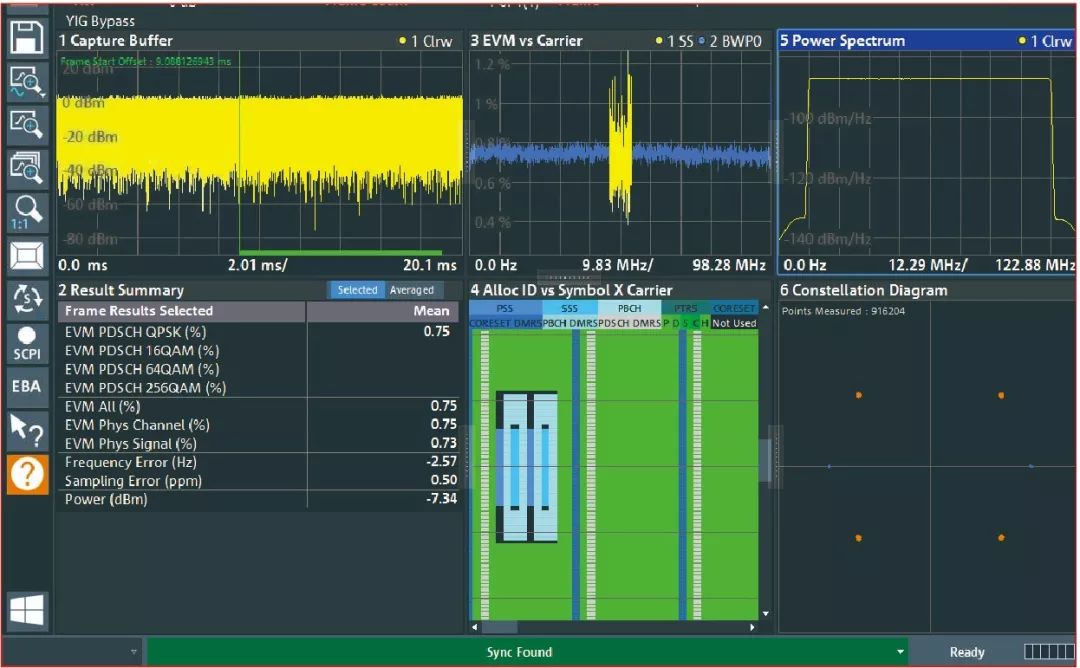
Task: Switch Result Summary to Selected
Action: (x=357, y=290)
